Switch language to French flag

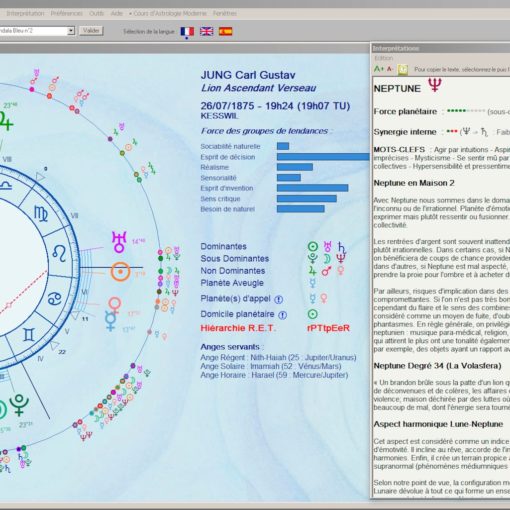click(187, 31)
